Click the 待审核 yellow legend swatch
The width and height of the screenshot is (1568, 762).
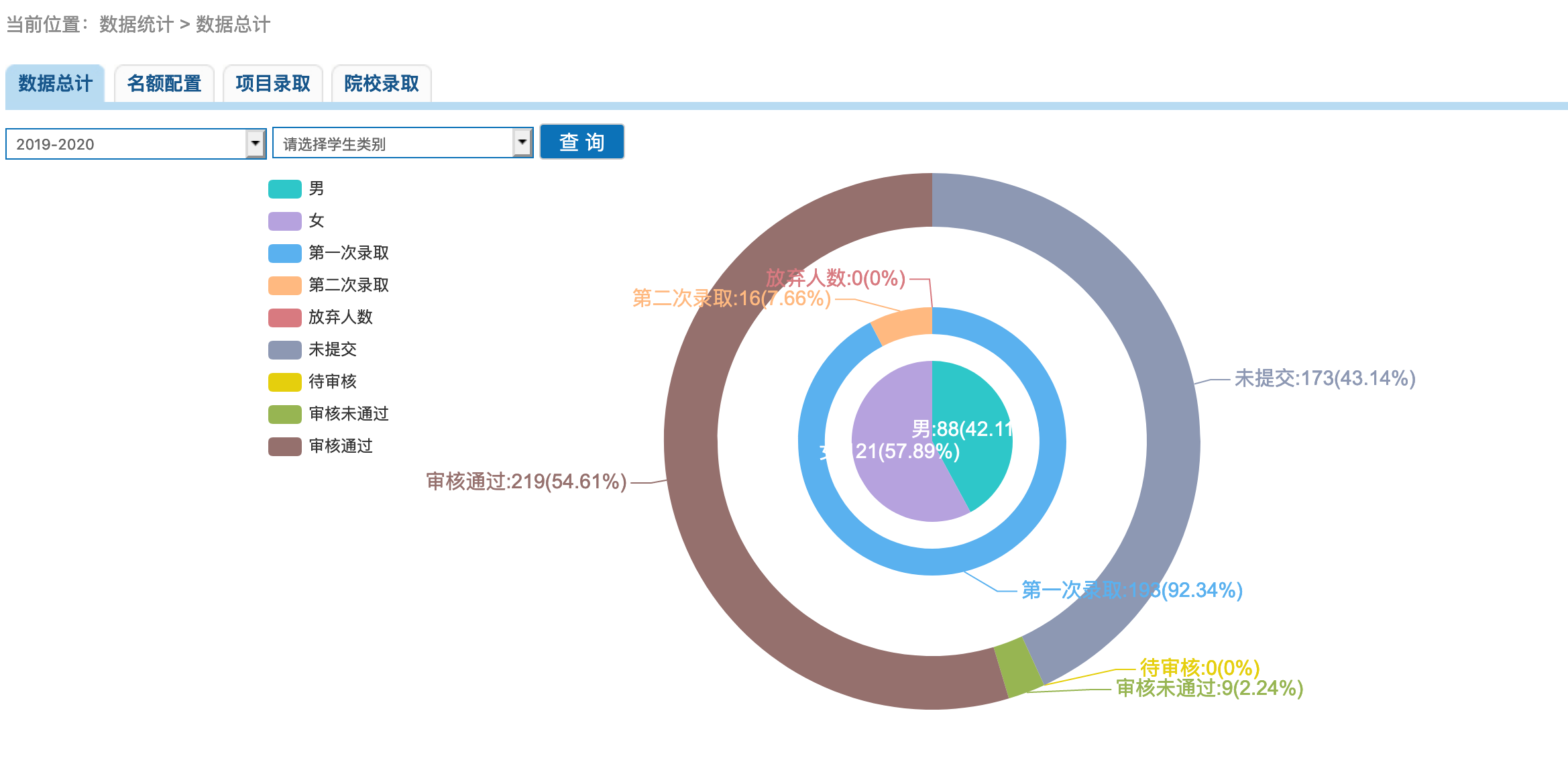click(285, 382)
